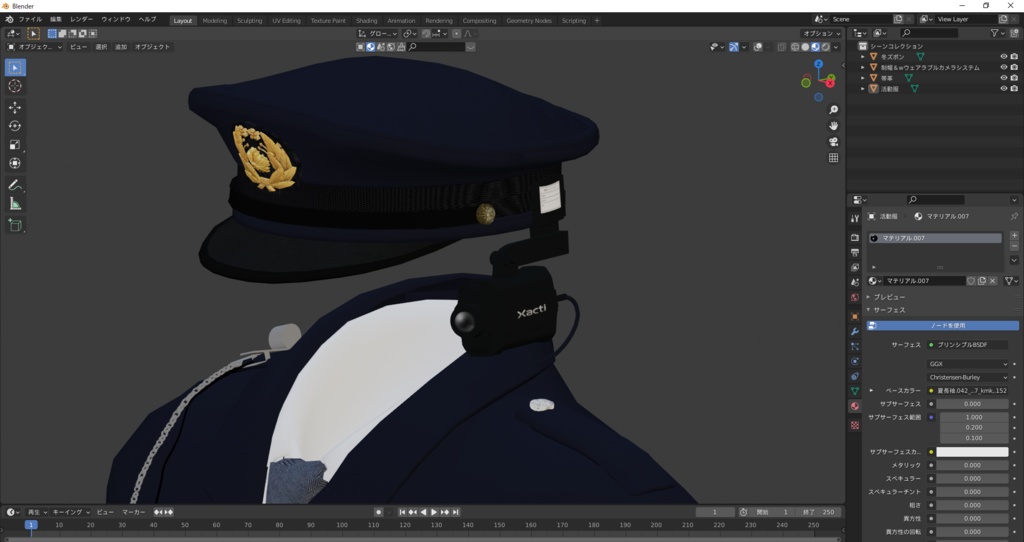Screen dimensions: 1024x542
Task: Open the Christensen-Burley subsurface method dropdown
Action: click(967, 377)
